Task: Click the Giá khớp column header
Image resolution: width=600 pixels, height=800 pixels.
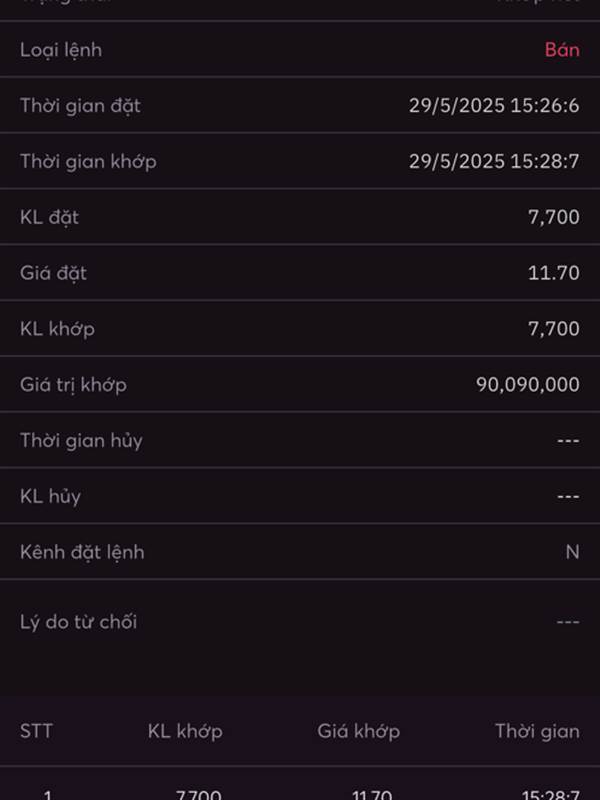Action: [x=358, y=732]
